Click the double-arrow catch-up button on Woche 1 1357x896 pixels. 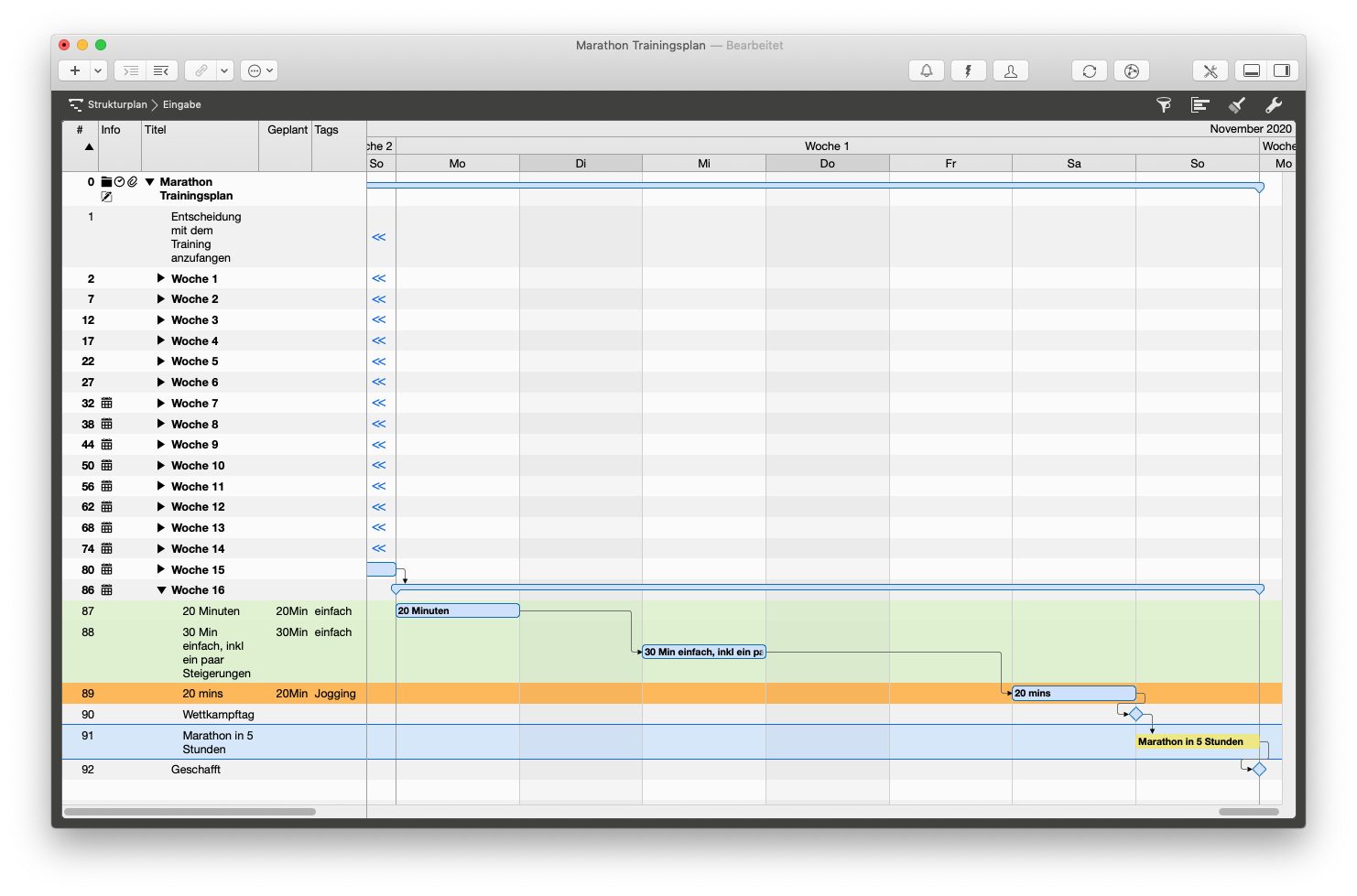point(378,278)
